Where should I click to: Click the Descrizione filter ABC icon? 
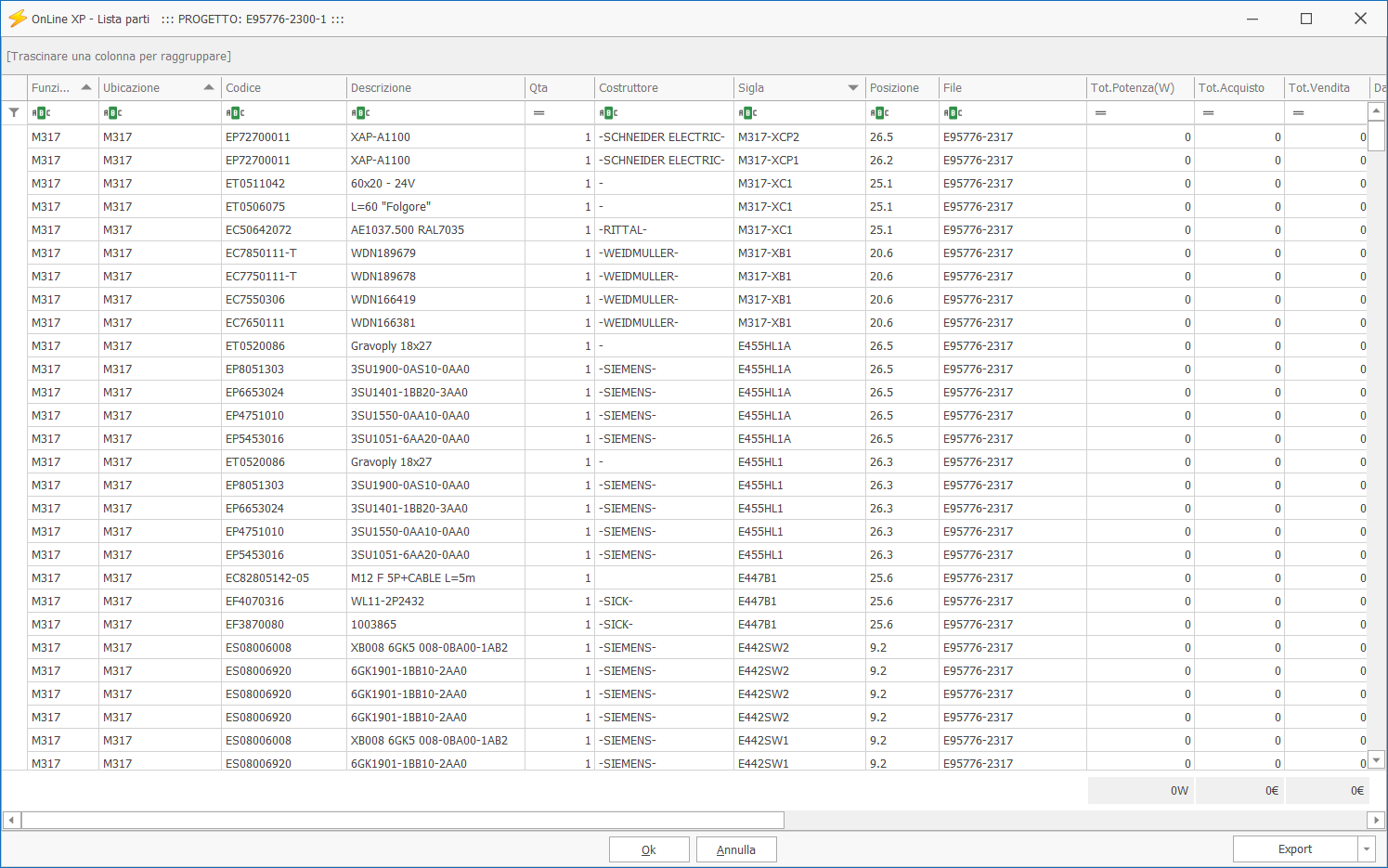point(360,112)
